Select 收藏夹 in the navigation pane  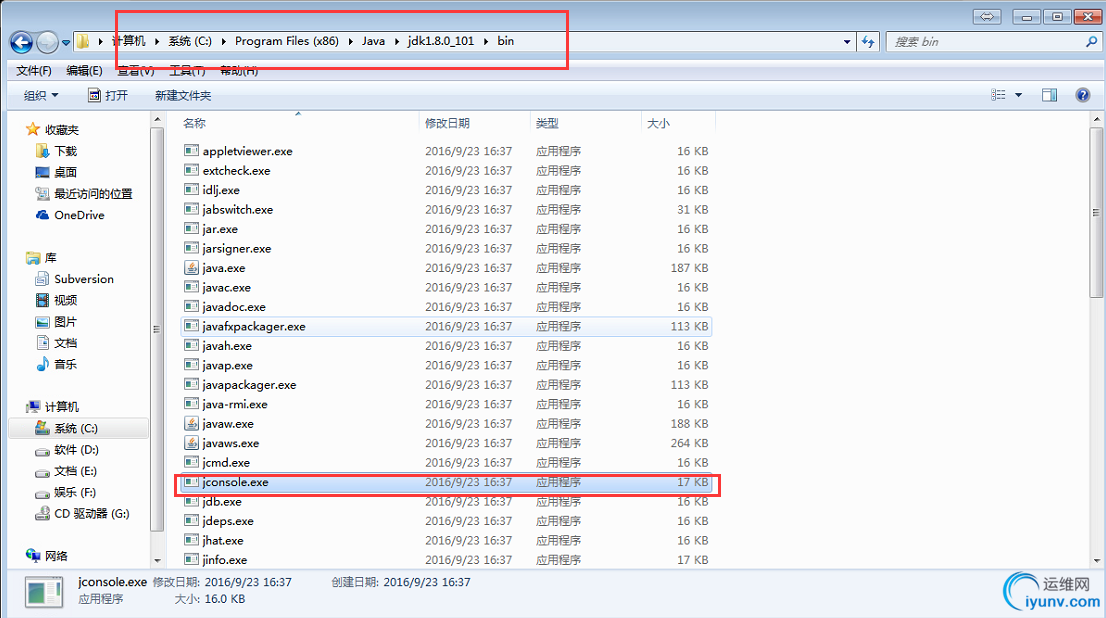click(x=53, y=129)
